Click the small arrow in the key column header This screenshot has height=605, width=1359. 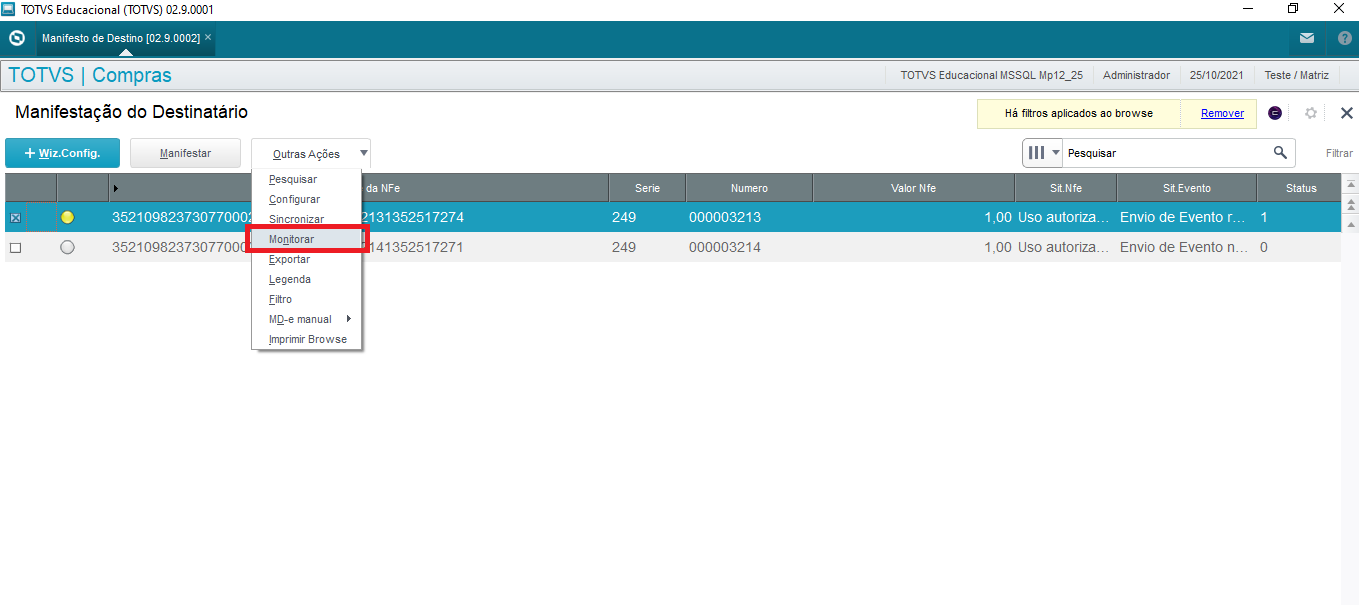click(x=116, y=188)
